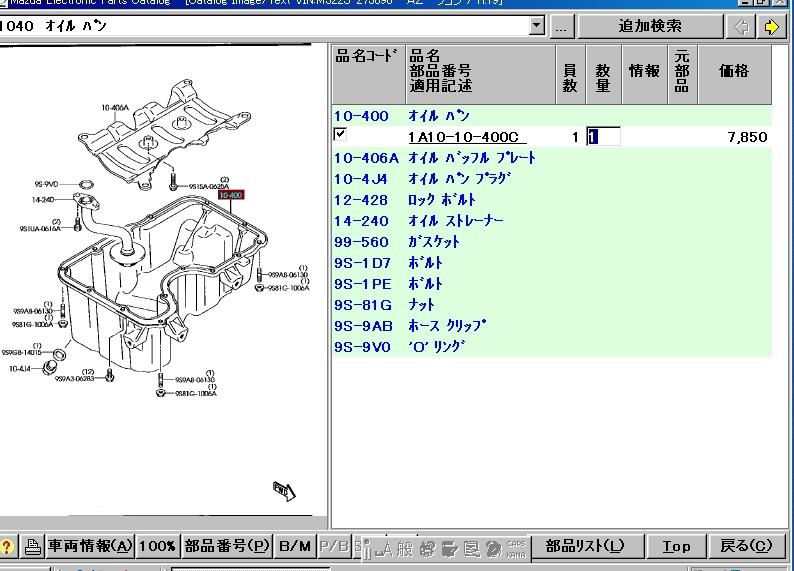794x571 pixels.
Task: Click the highlighted 10-400 label in diagram
Action: [x=231, y=195]
